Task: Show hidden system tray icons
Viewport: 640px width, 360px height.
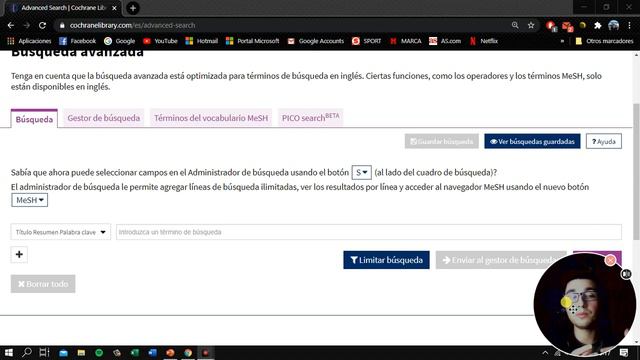Action: click(545, 353)
